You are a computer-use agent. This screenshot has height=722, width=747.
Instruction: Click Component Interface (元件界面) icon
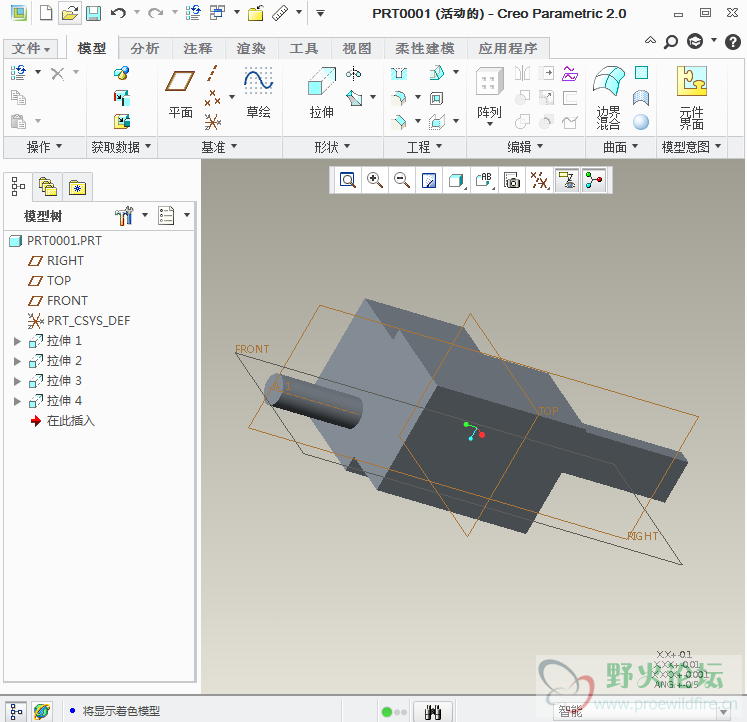(x=691, y=98)
